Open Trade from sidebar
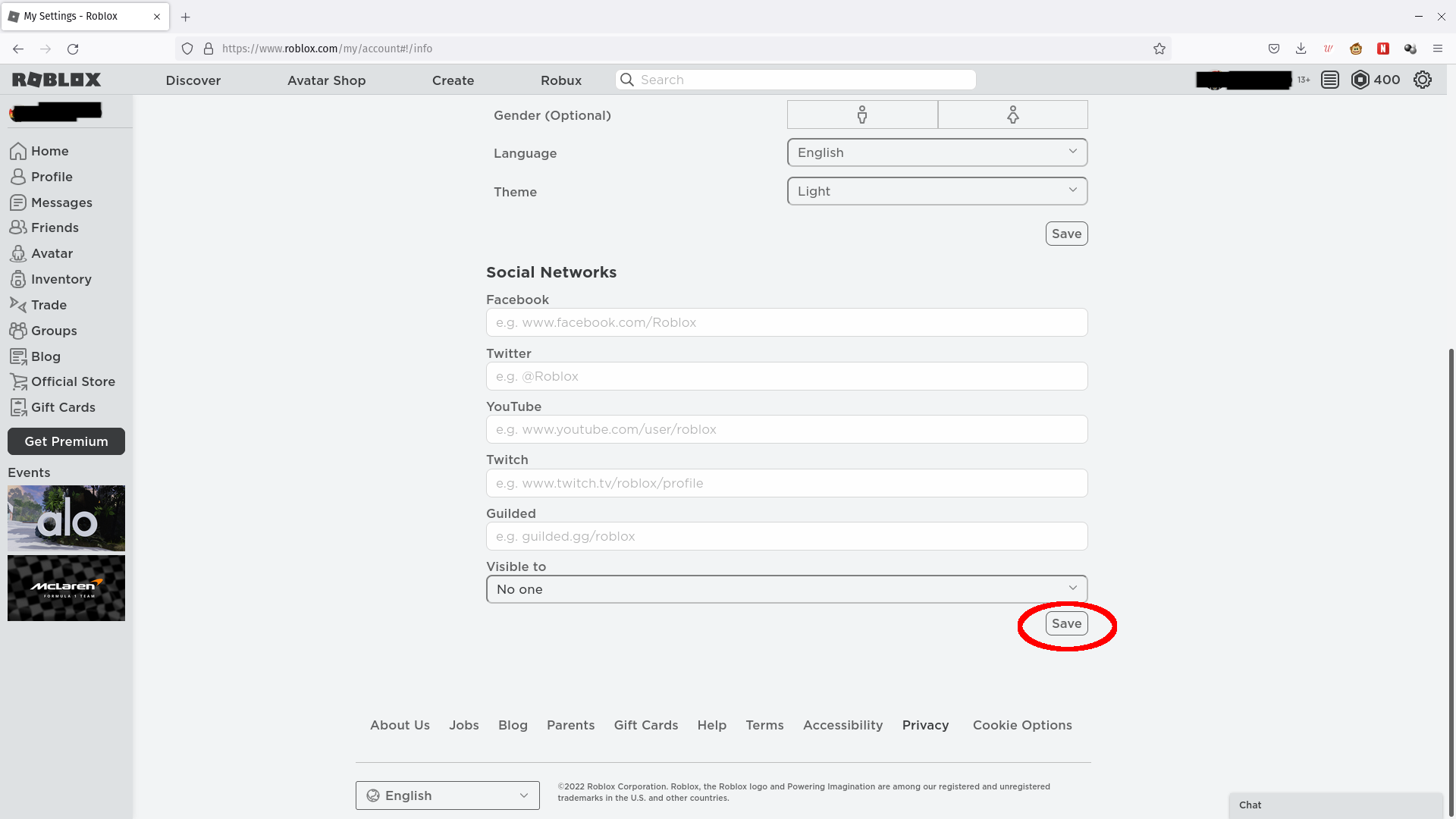The height and width of the screenshot is (819, 1456). click(39, 305)
